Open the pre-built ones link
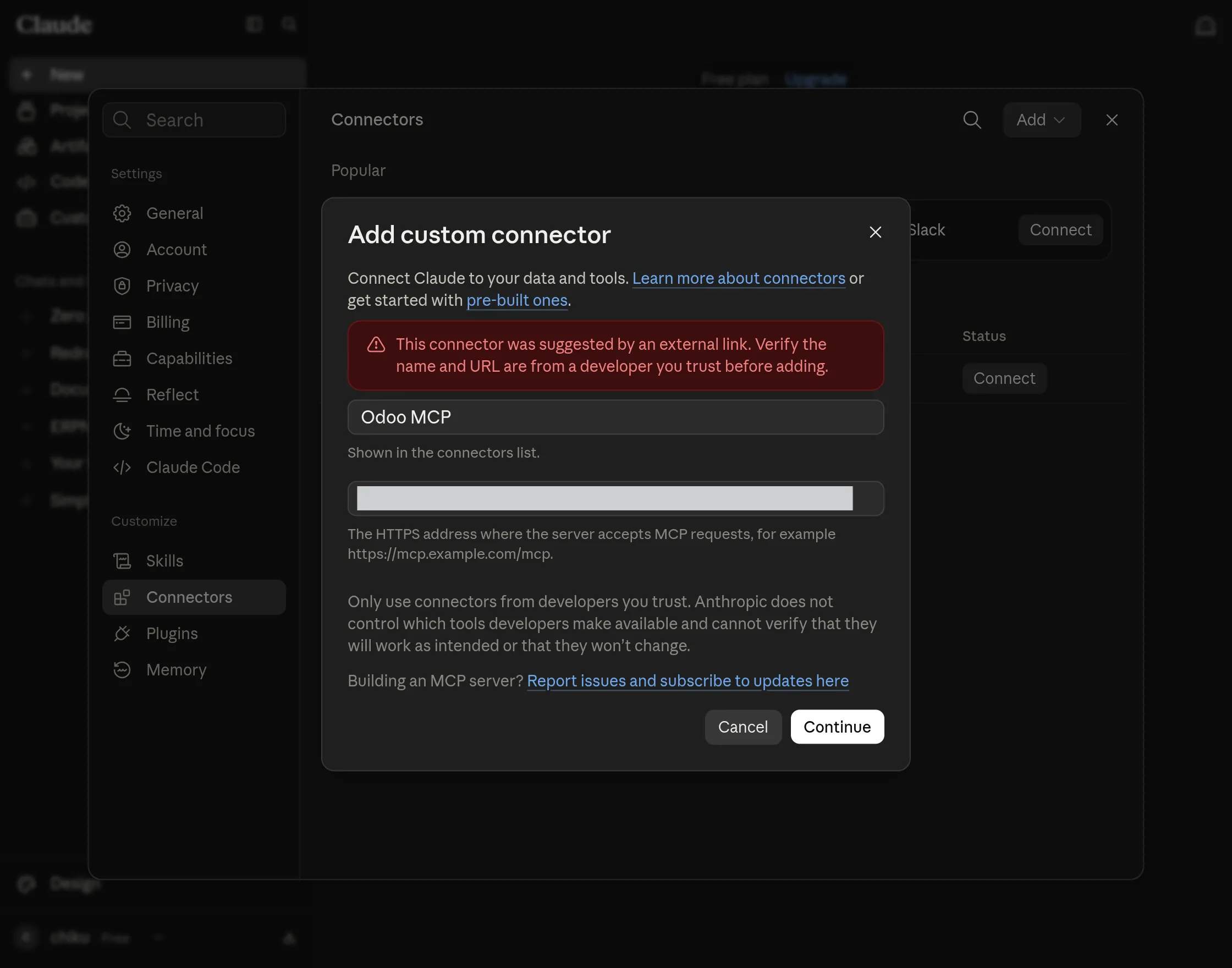Viewport: 1232px width, 968px height. (x=517, y=300)
